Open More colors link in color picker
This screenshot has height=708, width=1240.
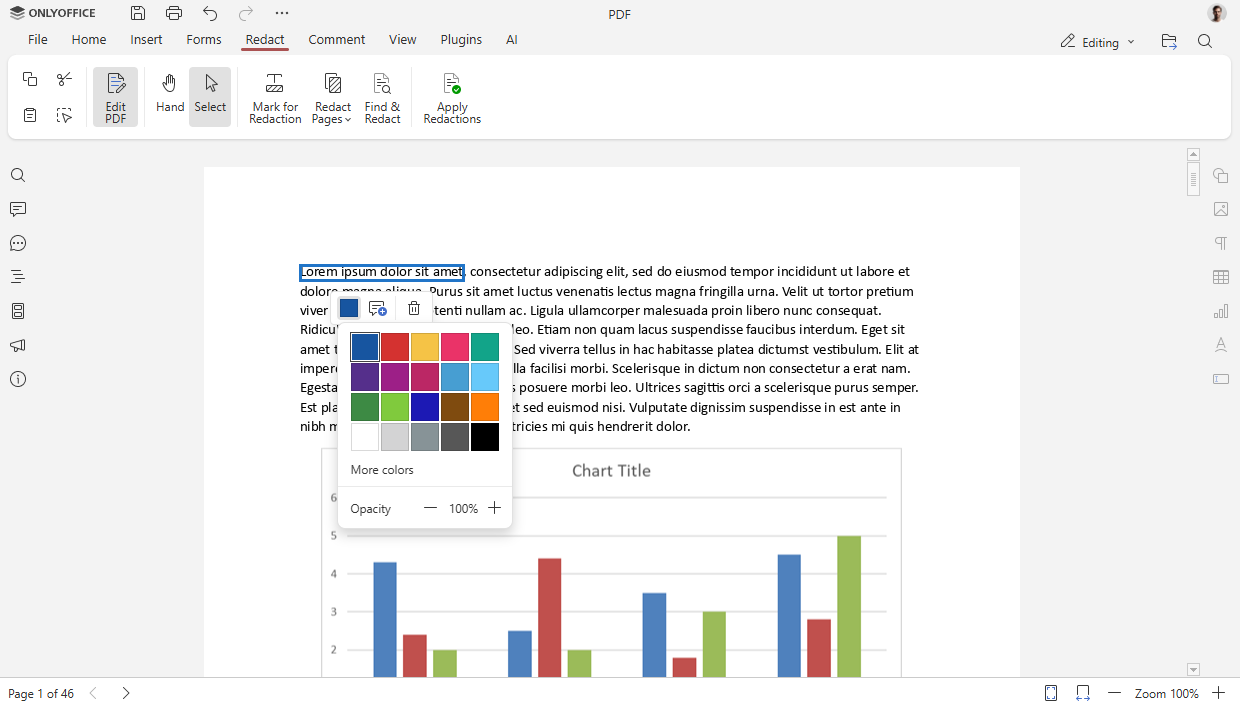383,469
